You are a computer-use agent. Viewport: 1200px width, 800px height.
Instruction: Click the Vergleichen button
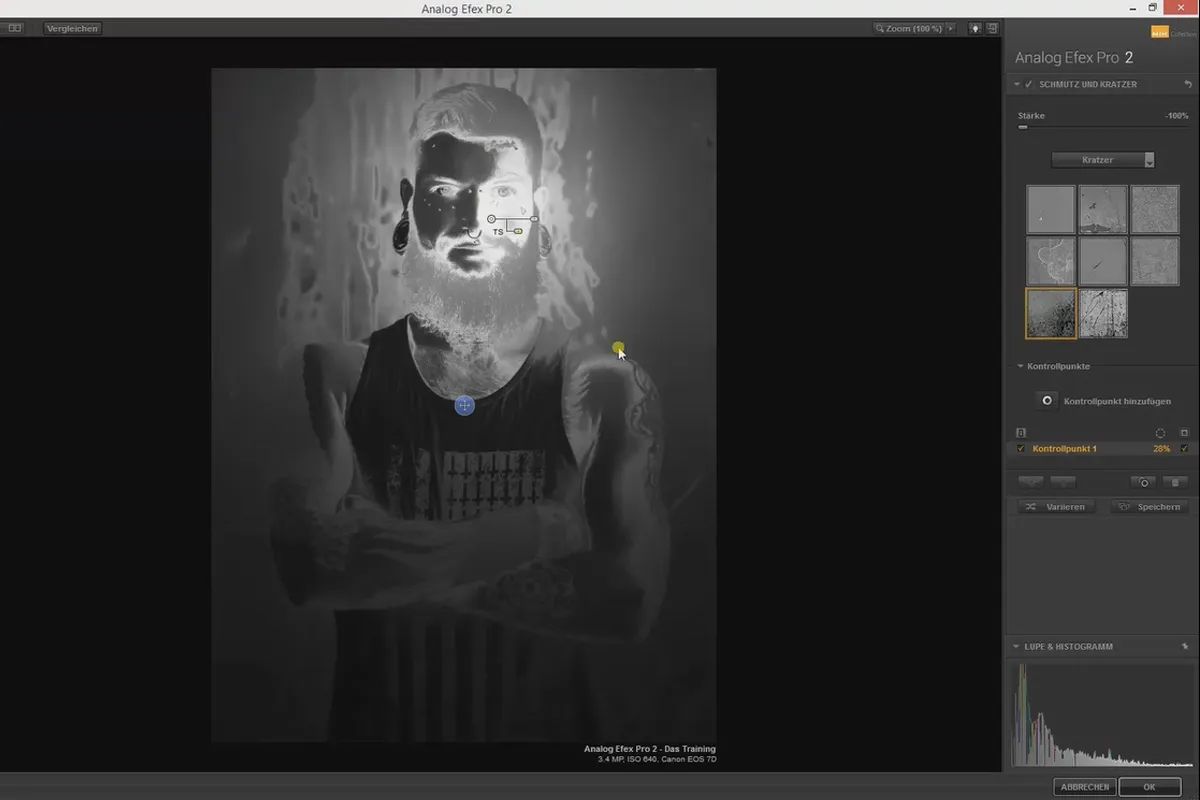coord(72,28)
